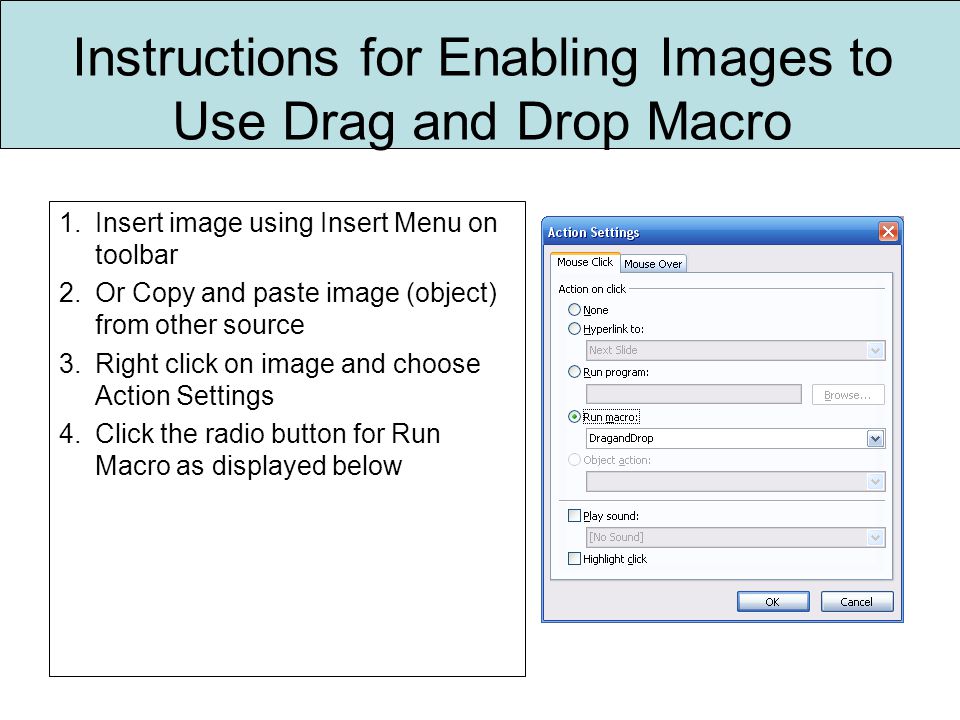Click the Cancel button
The width and height of the screenshot is (960, 720).
[x=857, y=601]
